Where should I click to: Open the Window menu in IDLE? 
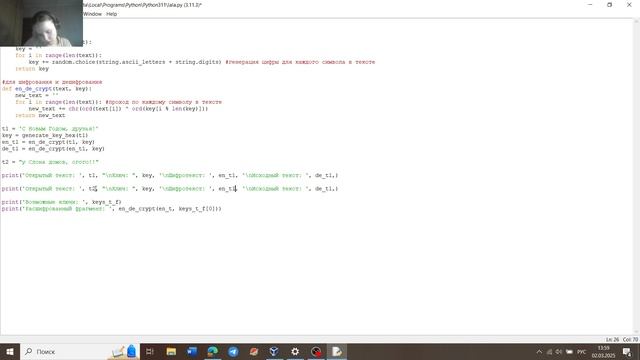tap(93, 14)
